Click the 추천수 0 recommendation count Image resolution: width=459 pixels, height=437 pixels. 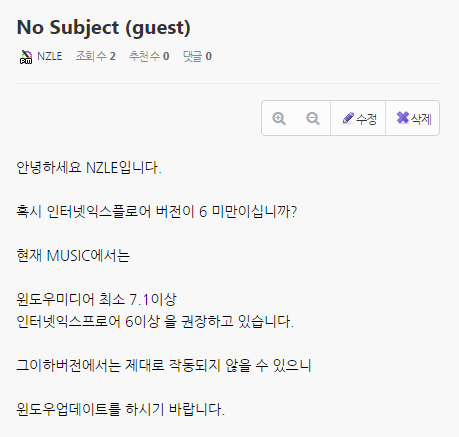pyautogui.click(x=149, y=56)
